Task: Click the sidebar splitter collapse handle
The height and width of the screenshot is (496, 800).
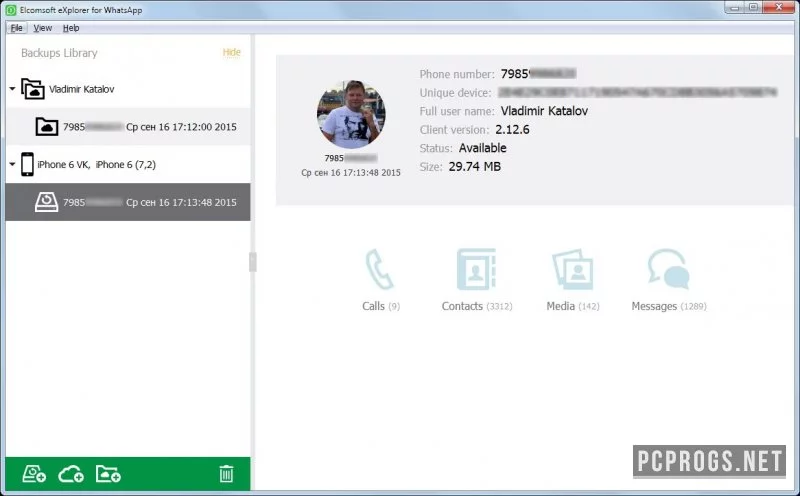Action: 253,262
